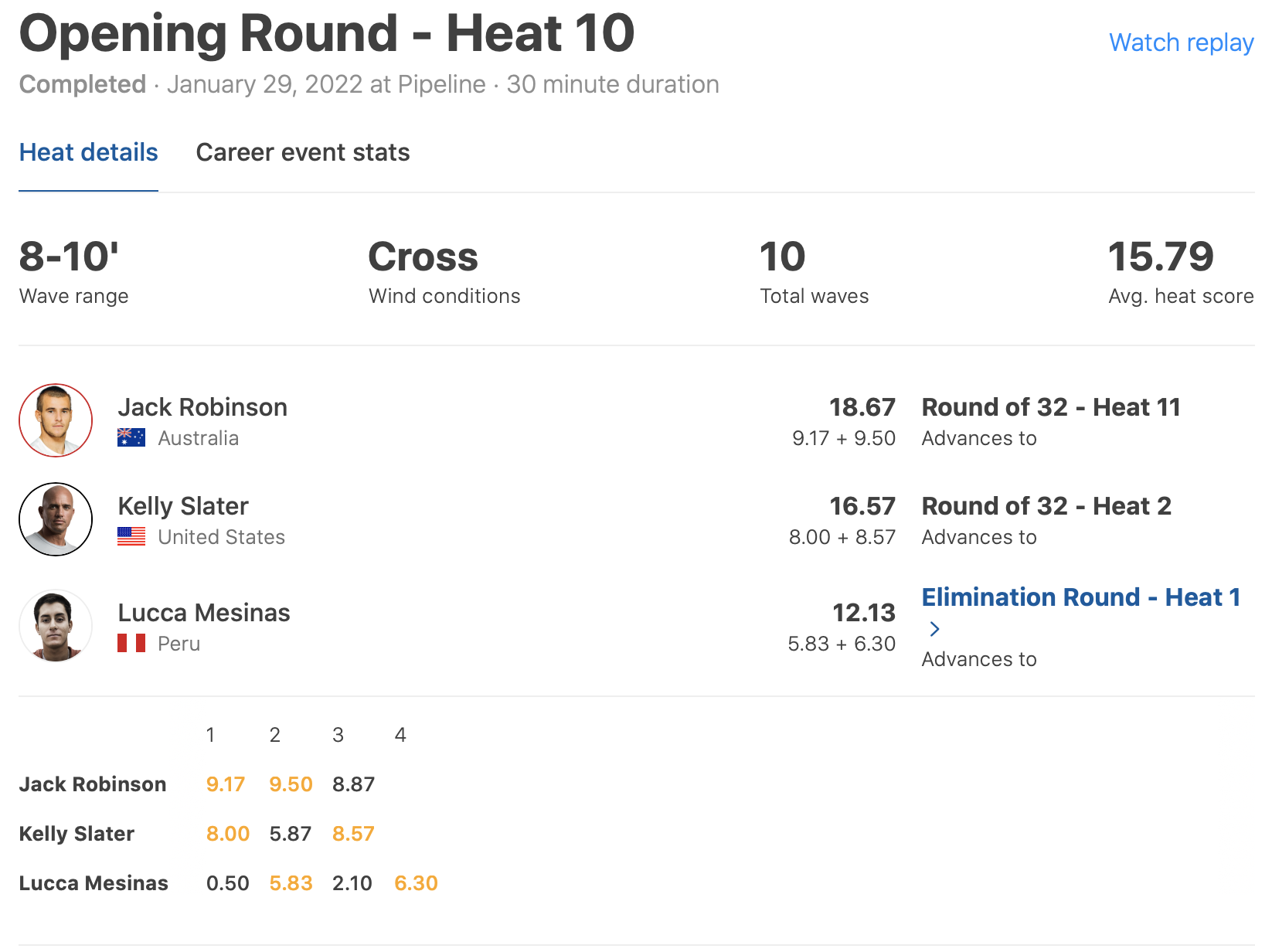Click Lucca Mesinas's 6.30 wave score

tap(416, 883)
